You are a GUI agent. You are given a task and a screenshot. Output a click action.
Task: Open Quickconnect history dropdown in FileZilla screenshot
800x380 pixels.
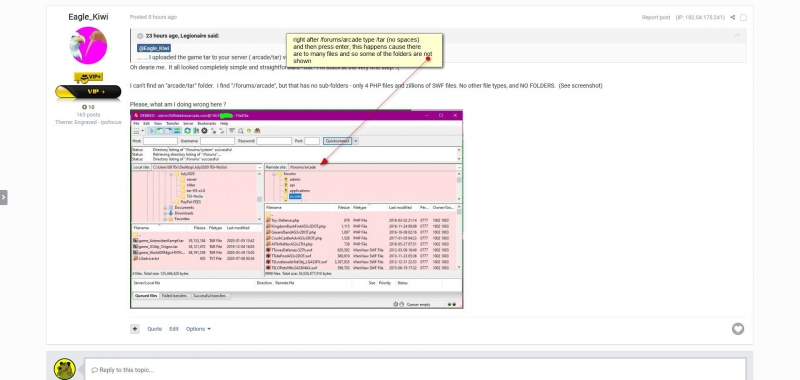pos(356,141)
